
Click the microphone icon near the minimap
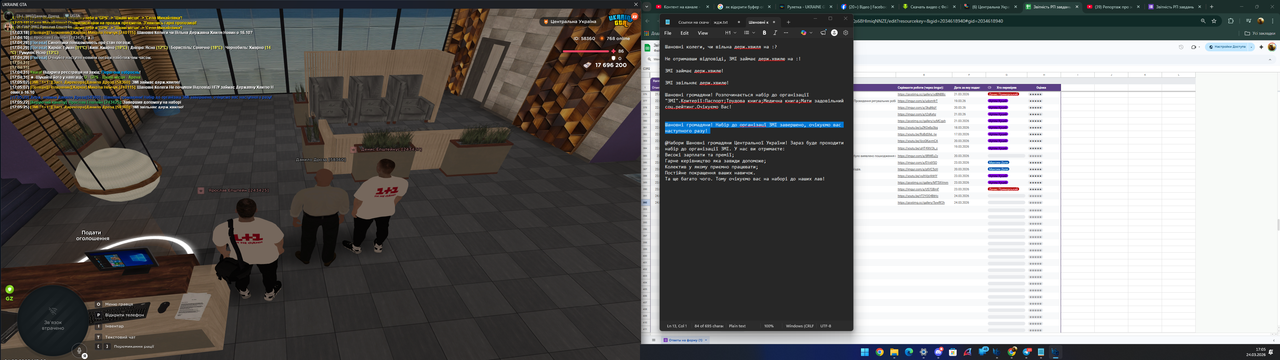click(79, 350)
